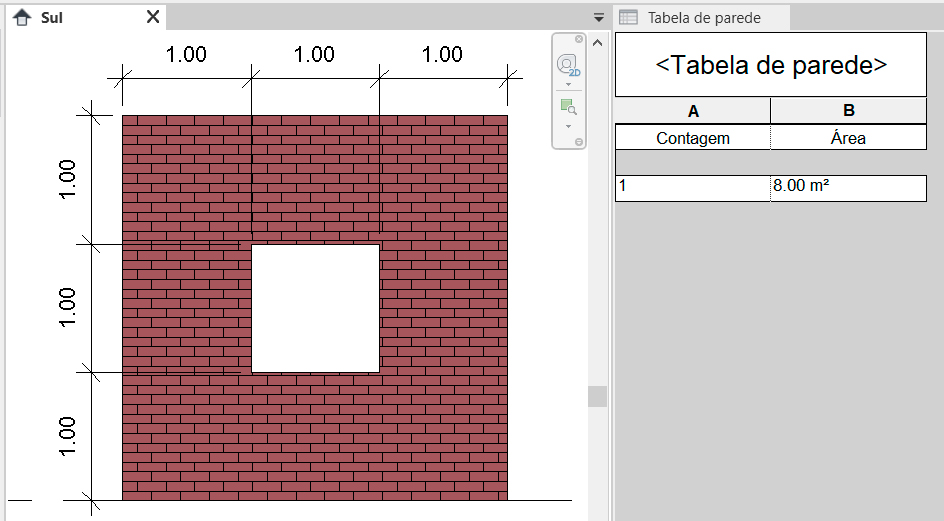Click the house icon on Sul tab
The width and height of the screenshot is (944, 521).
click(21, 17)
